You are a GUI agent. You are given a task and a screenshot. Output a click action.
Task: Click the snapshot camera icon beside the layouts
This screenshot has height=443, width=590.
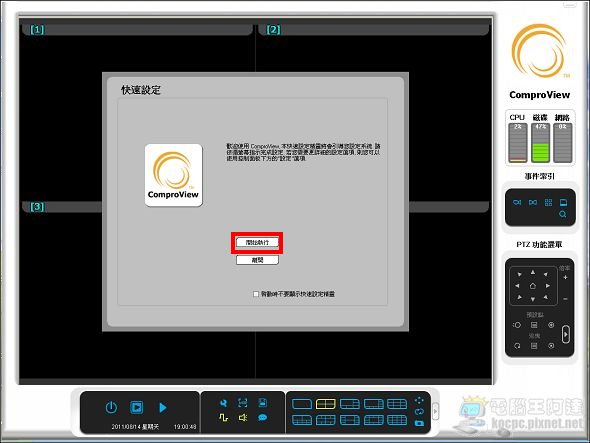tap(419, 423)
